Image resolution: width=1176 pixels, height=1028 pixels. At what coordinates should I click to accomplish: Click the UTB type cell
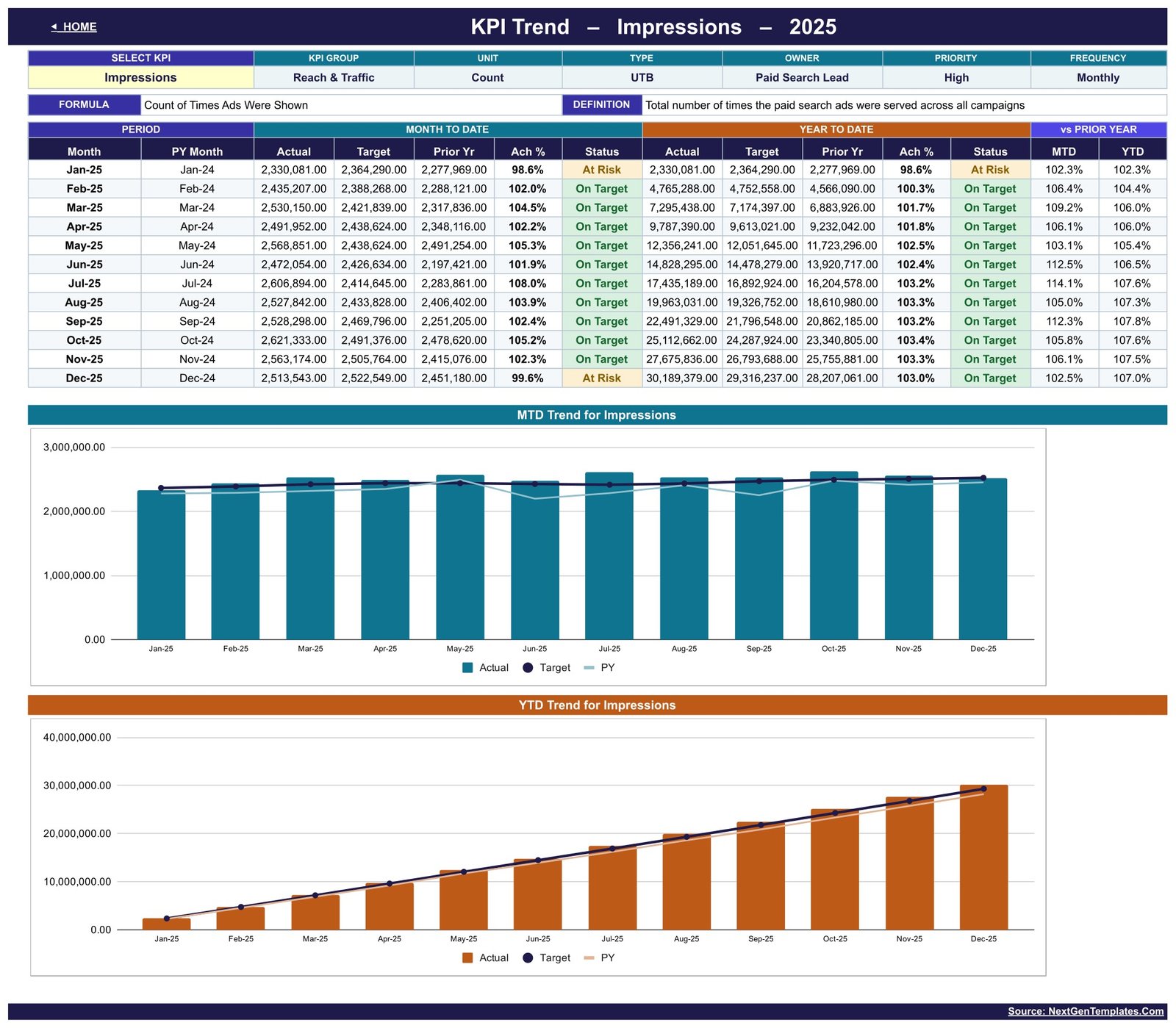pos(642,77)
